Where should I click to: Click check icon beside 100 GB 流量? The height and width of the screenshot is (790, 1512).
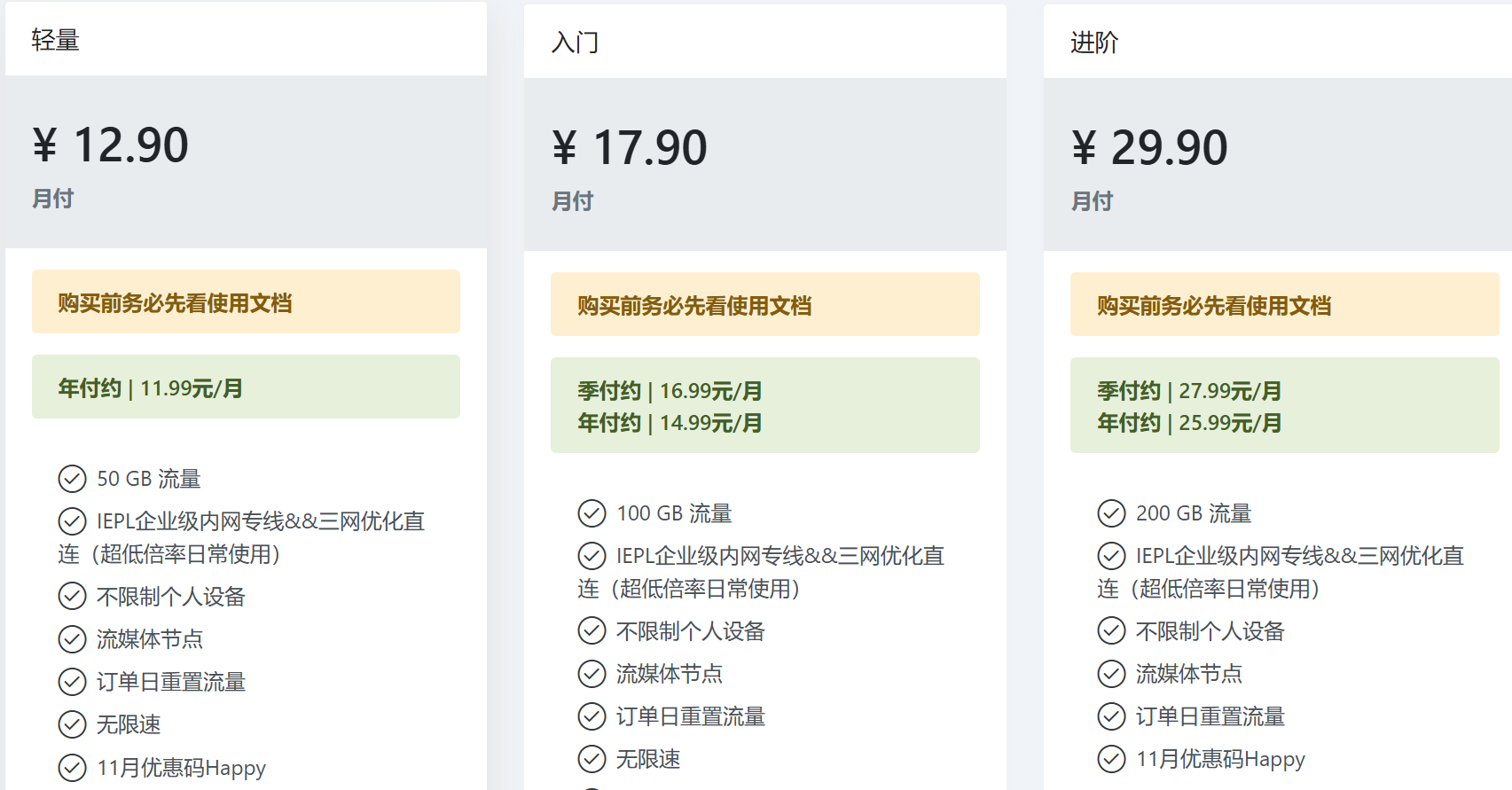(591, 513)
